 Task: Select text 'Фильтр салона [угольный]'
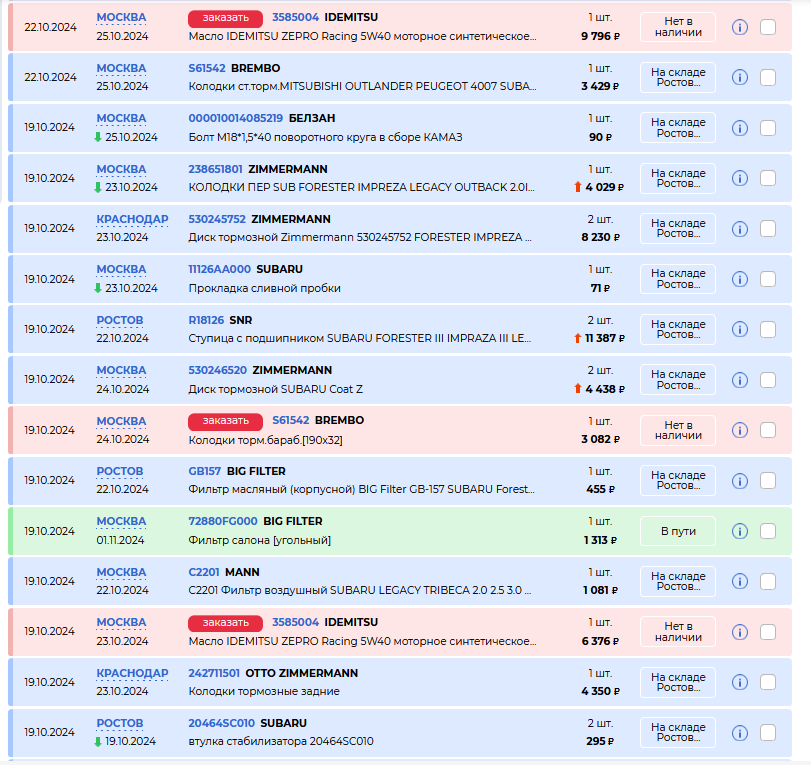(x=260, y=541)
